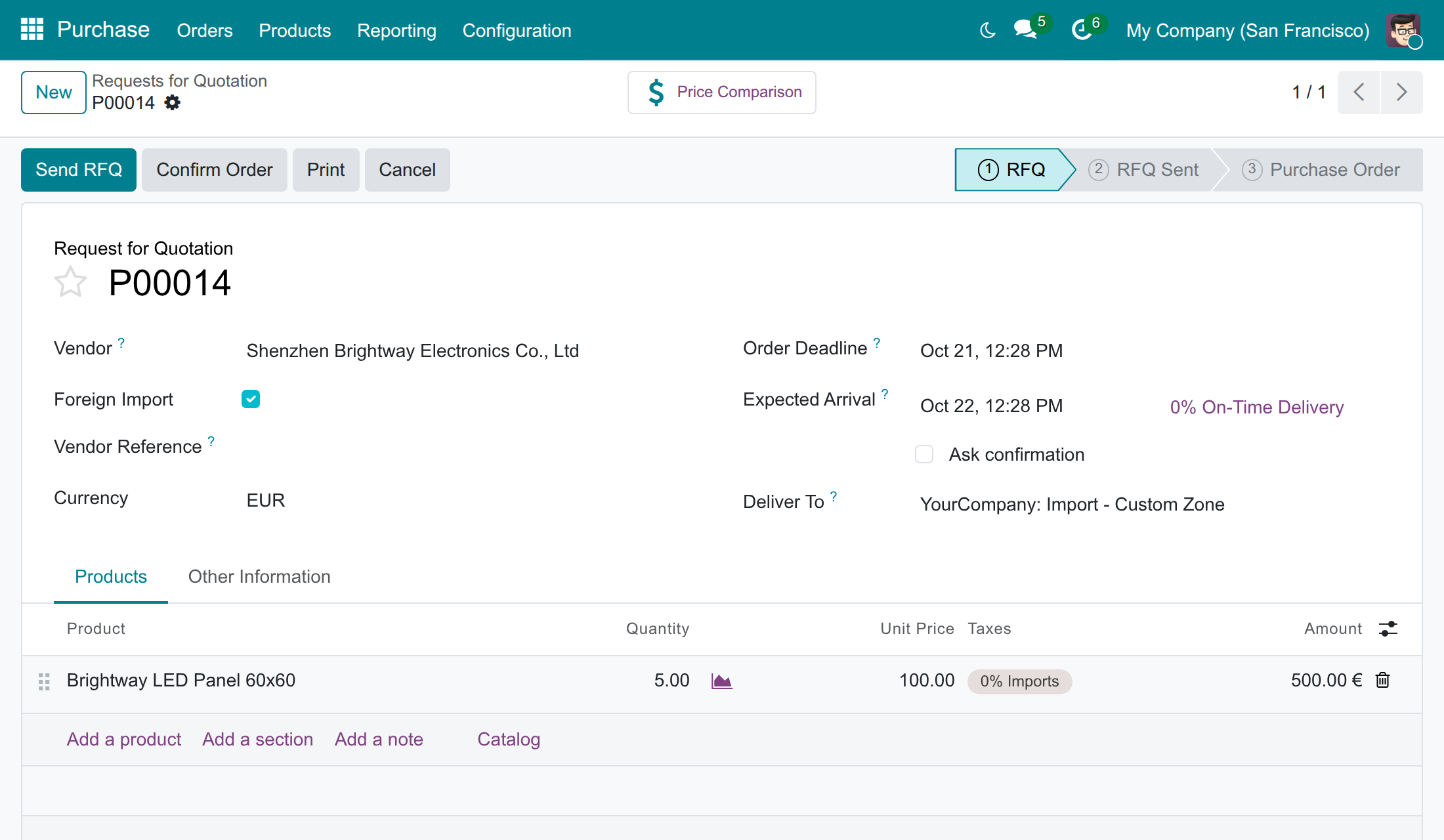Open the company switcher My Company (San Francisco)
Viewport: 1444px width, 840px height.
[1248, 30]
